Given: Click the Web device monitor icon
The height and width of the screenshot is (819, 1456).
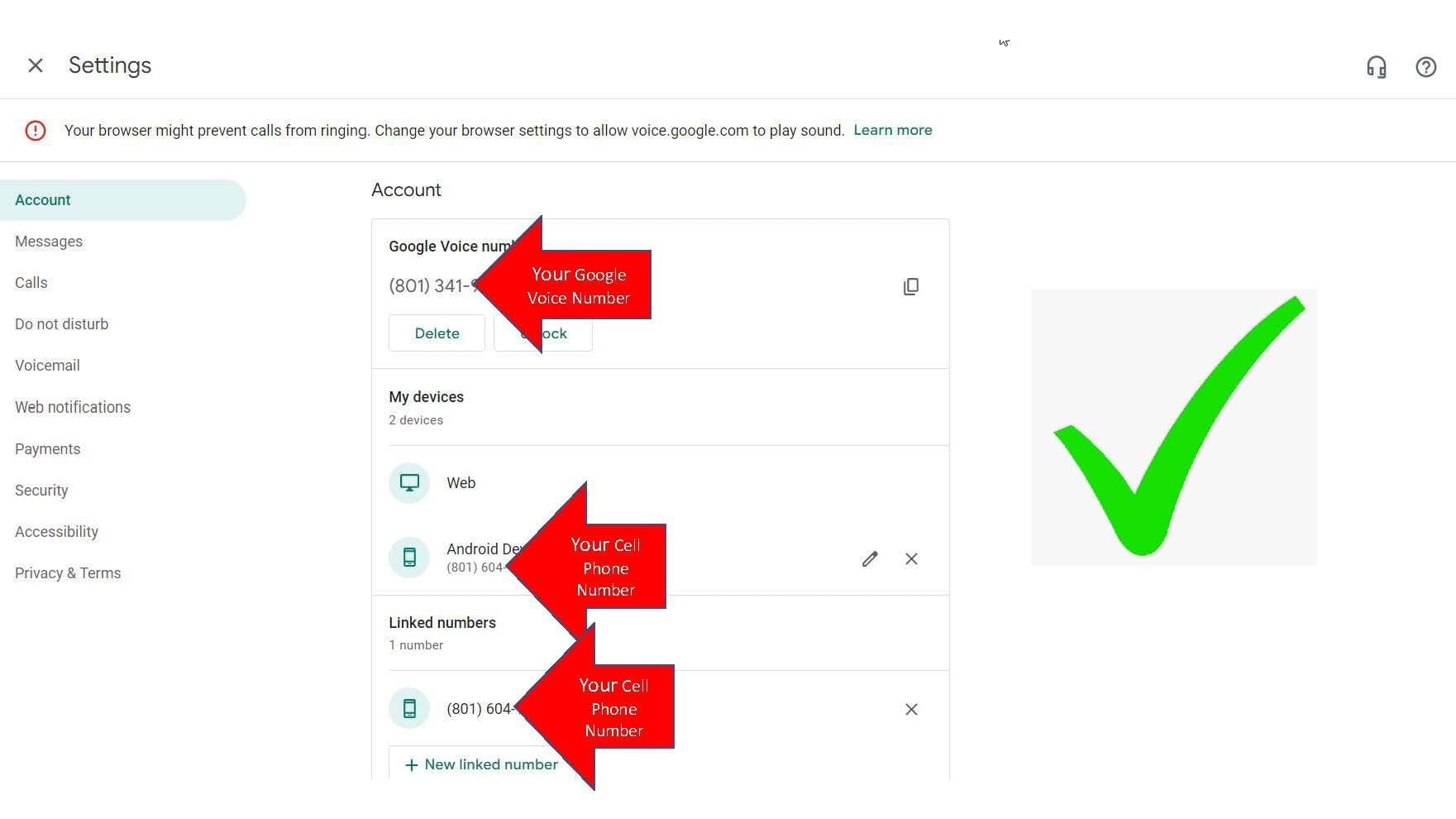Looking at the screenshot, I should point(409,482).
